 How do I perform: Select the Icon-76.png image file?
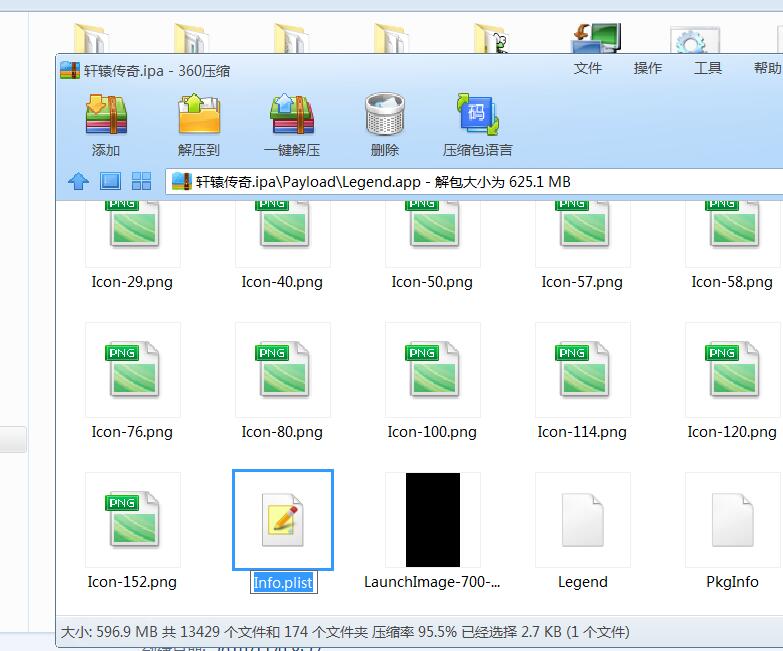[x=132, y=372]
